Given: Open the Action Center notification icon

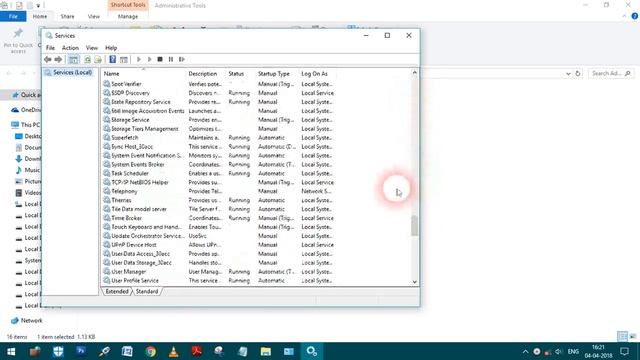Looking at the screenshot, I should click(x=624, y=351).
